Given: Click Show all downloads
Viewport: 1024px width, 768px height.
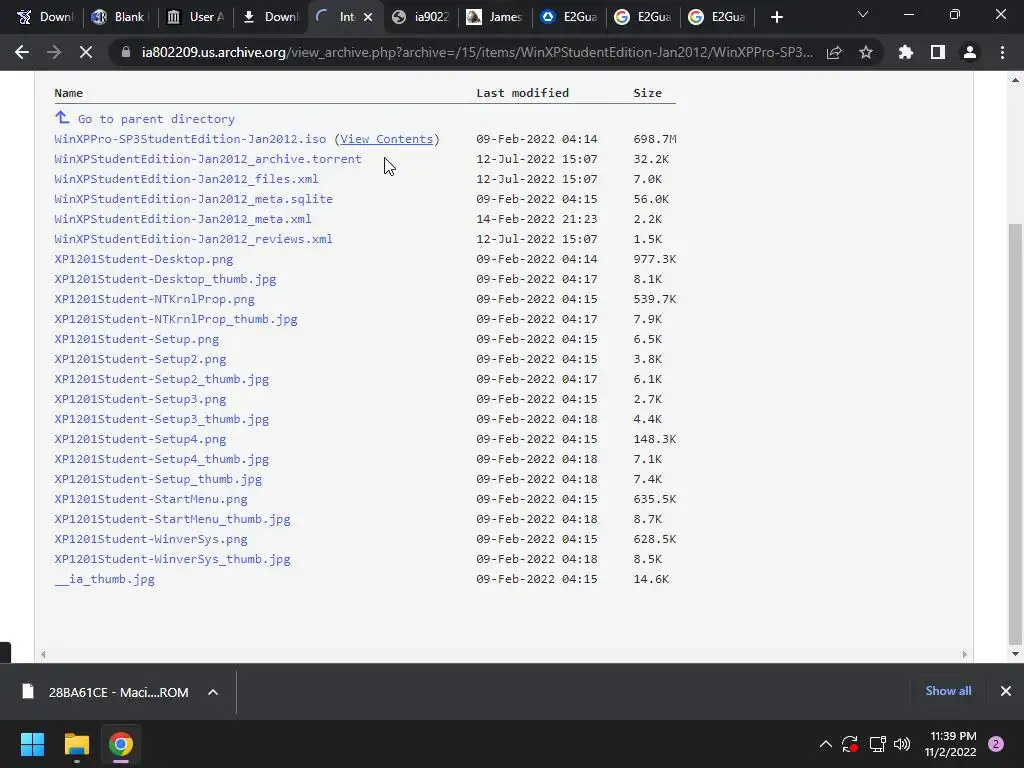Looking at the screenshot, I should [948, 691].
